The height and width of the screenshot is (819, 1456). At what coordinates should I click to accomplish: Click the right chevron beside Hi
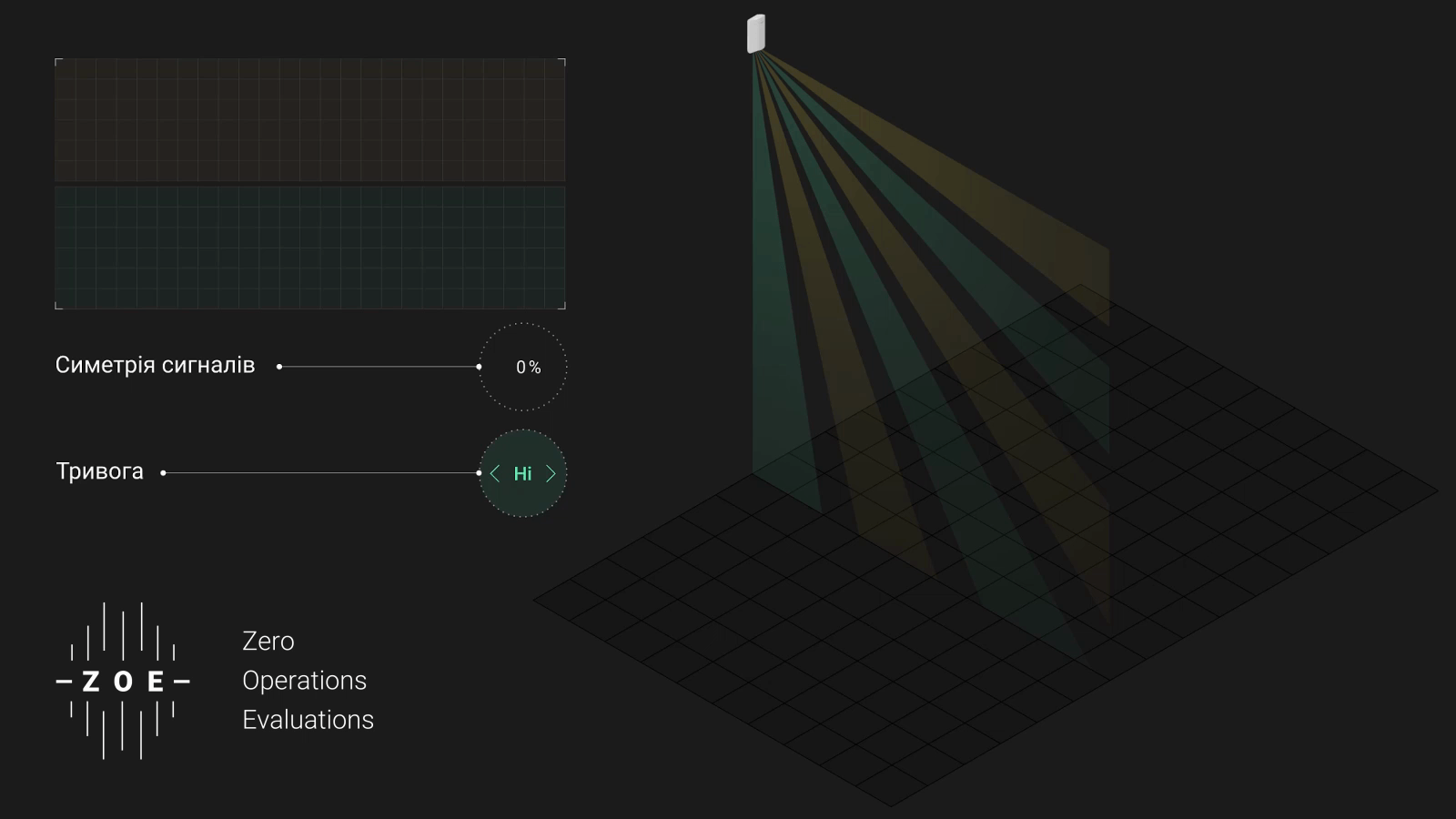[551, 473]
